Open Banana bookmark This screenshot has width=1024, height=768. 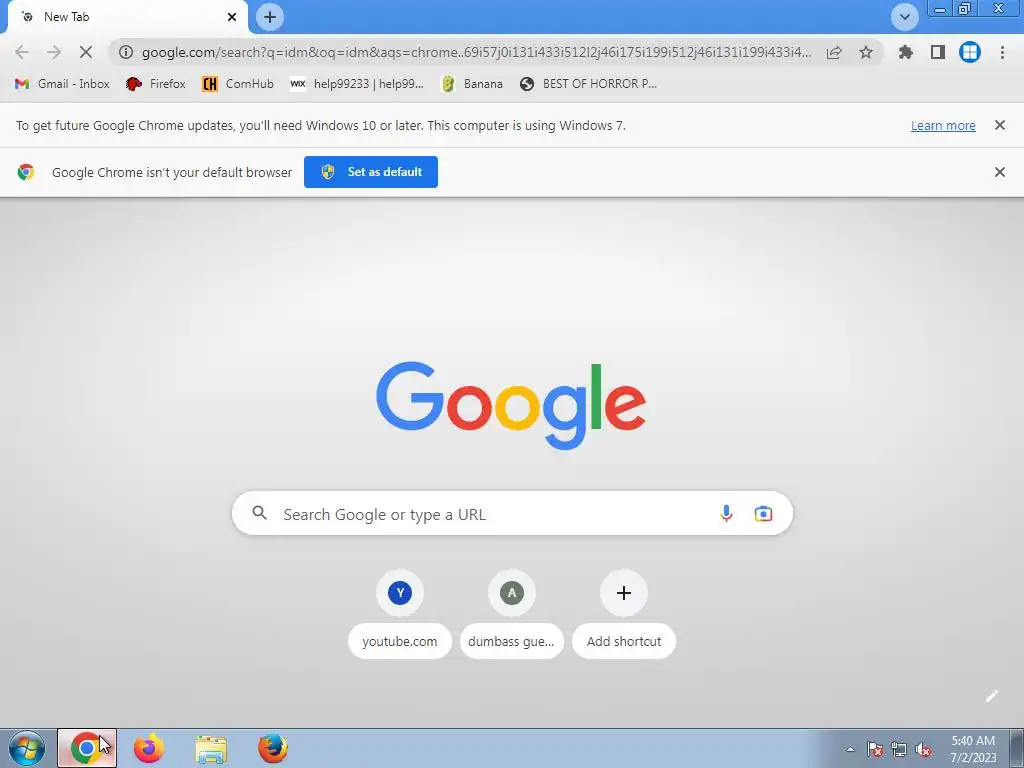click(x=472, y=84)
